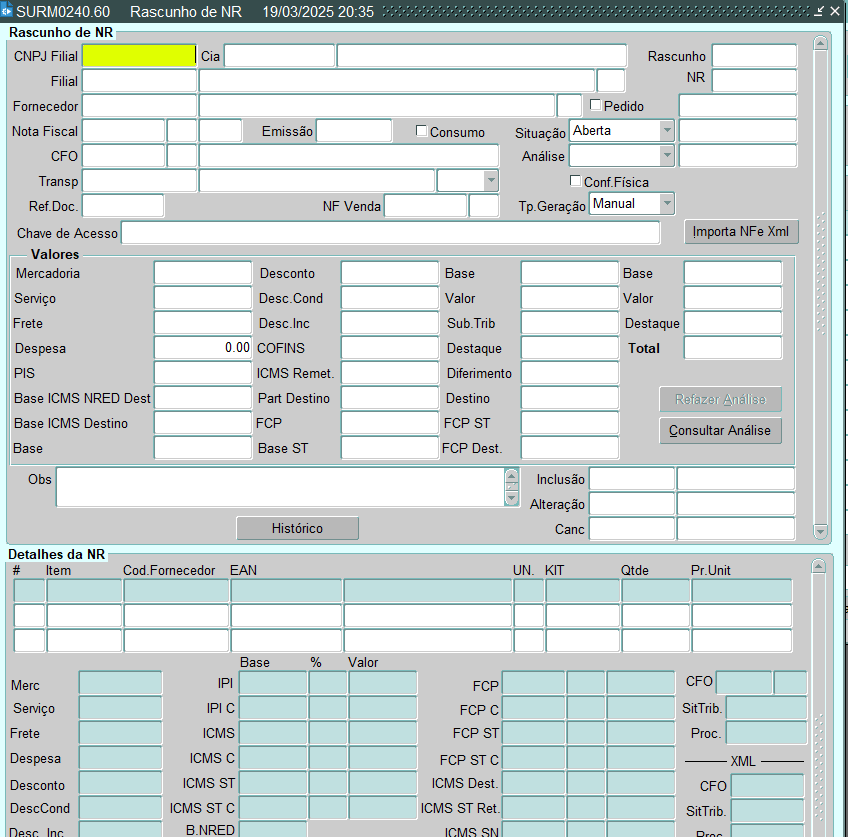Click the SURM0240.60 window icon in title bar
This screenshot has height=837, width=848.
[x=8, y=11]
